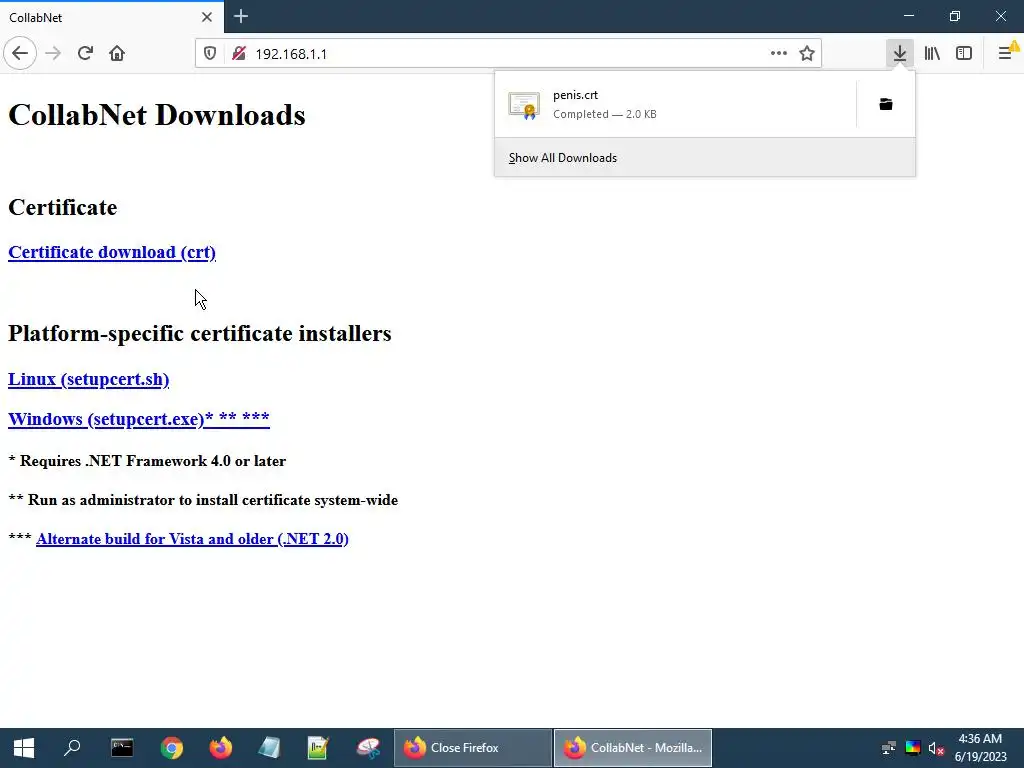This screenshot has width=1024, height=768.
Task: Open taskbar search magnifier
Action: [72, 748]
